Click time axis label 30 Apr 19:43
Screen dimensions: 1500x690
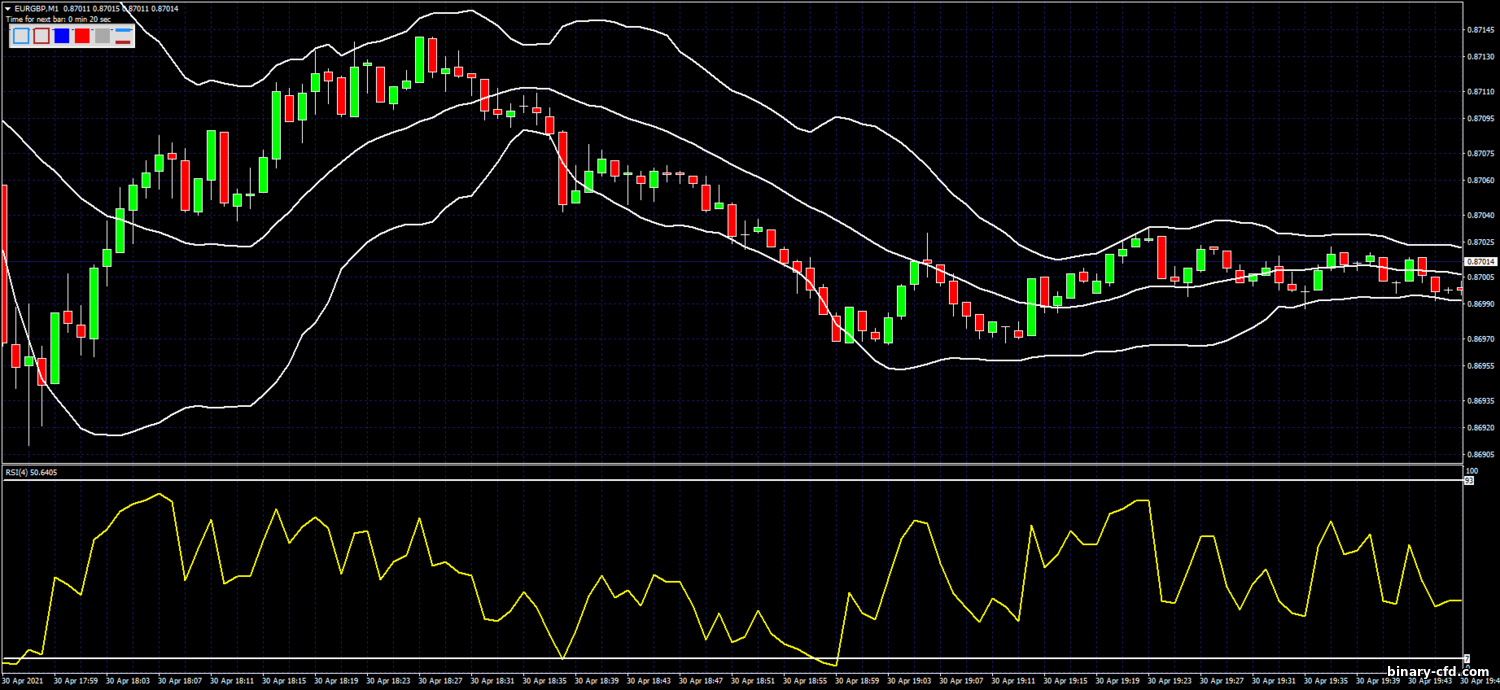click(x=1432, y=681)
